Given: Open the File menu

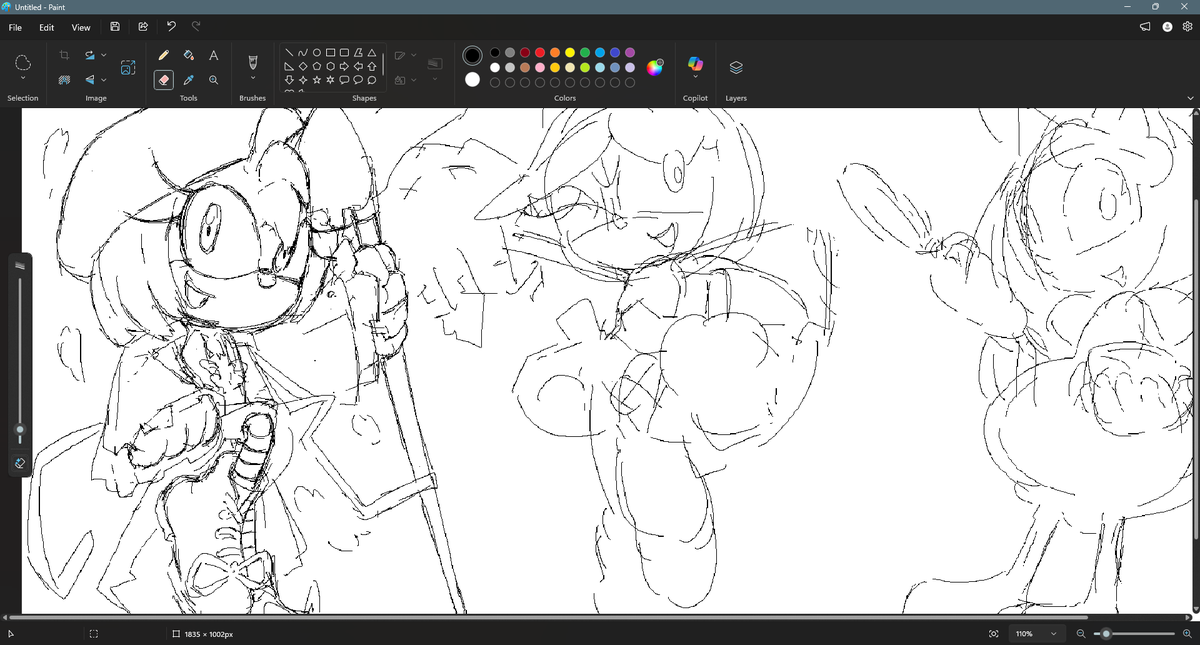Looking at the screenshot, I should pos(16,27).
